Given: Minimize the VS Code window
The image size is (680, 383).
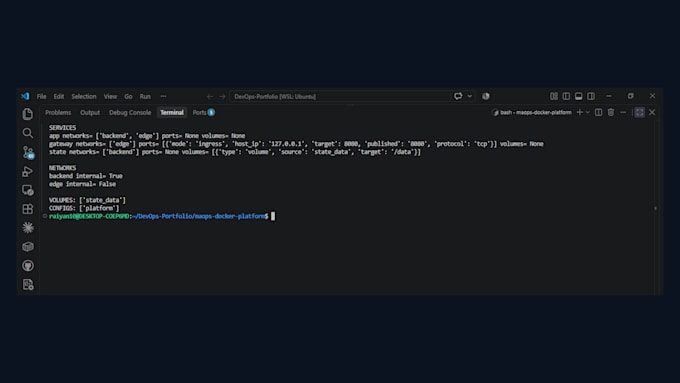Looking at the screenshot, I should tap(609, 96).
